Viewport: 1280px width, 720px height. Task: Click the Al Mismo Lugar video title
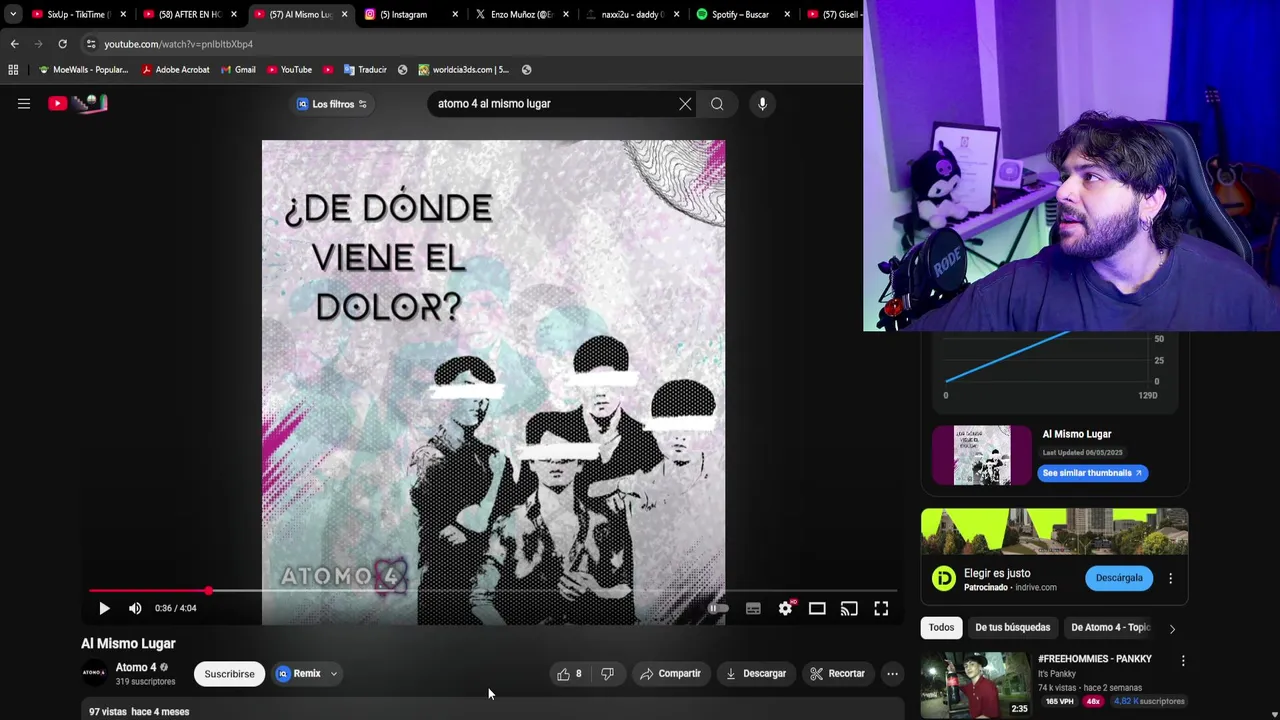(128, 644)
